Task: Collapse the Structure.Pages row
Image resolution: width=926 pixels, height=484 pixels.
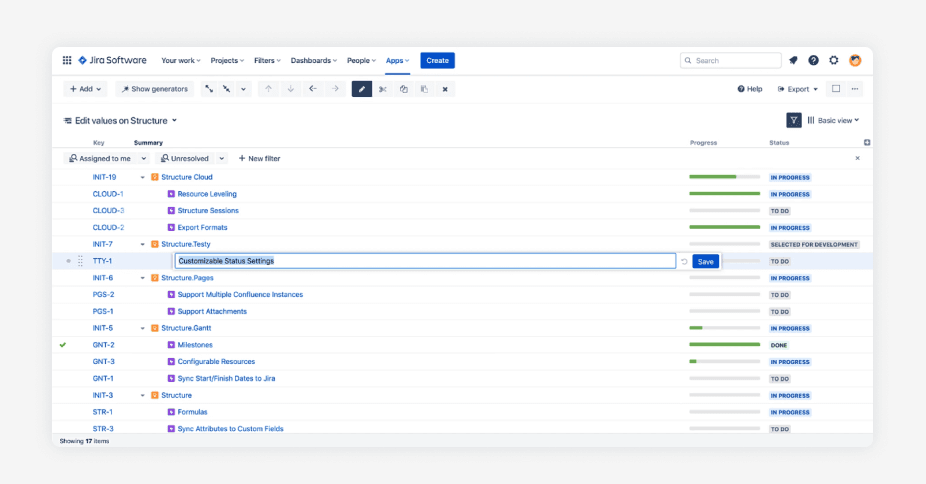Action: 142,278
